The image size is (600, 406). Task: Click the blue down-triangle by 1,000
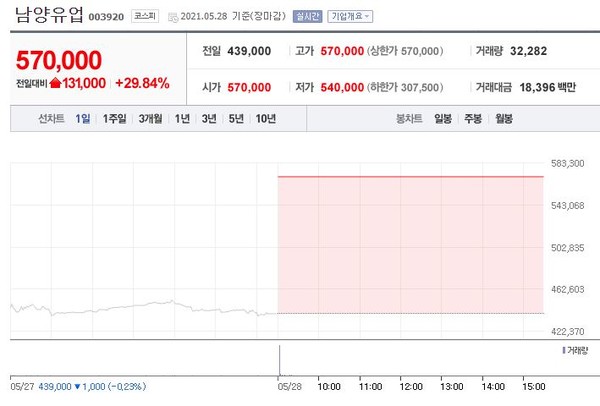[78, 385]
